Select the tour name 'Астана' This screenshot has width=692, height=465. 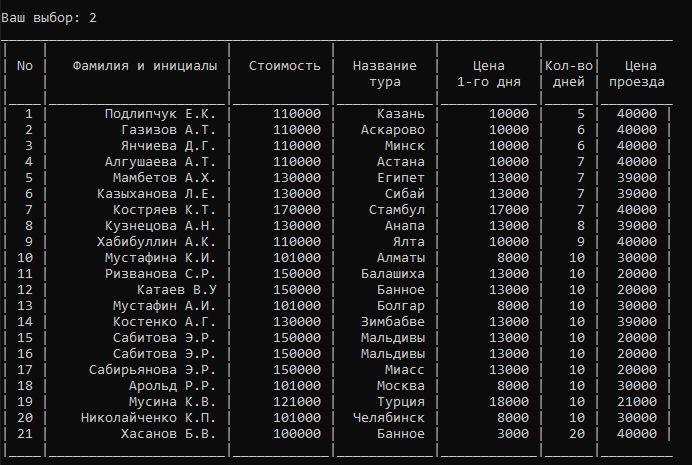coord(401,162)
